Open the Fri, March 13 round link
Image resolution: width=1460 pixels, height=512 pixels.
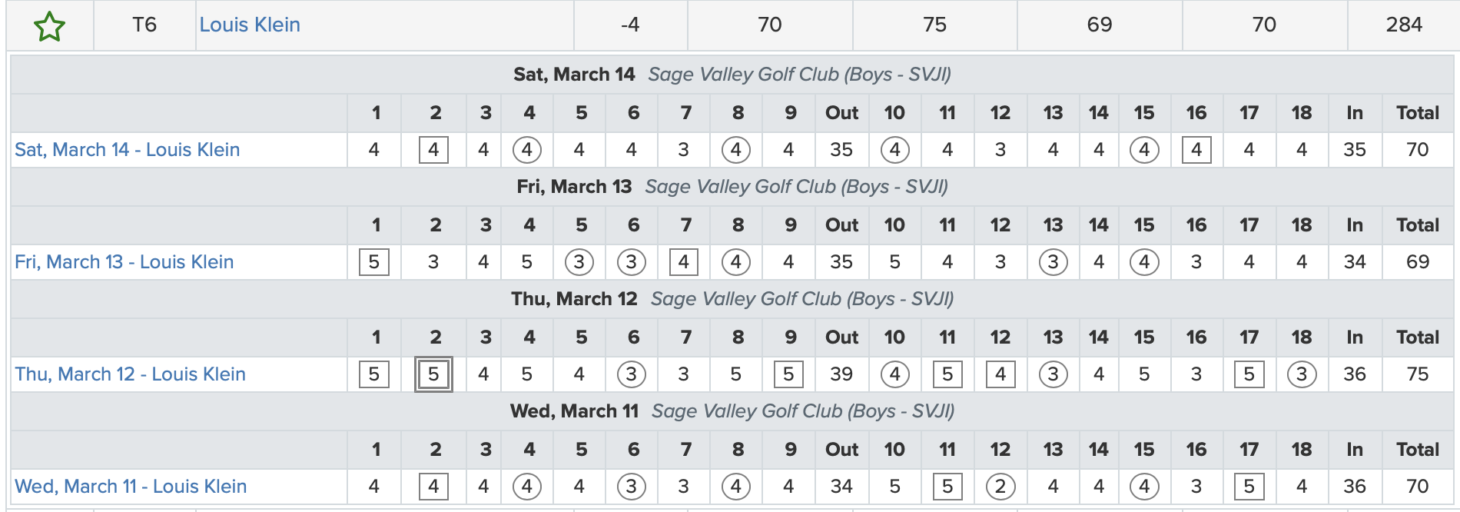(x=124, y=262)
